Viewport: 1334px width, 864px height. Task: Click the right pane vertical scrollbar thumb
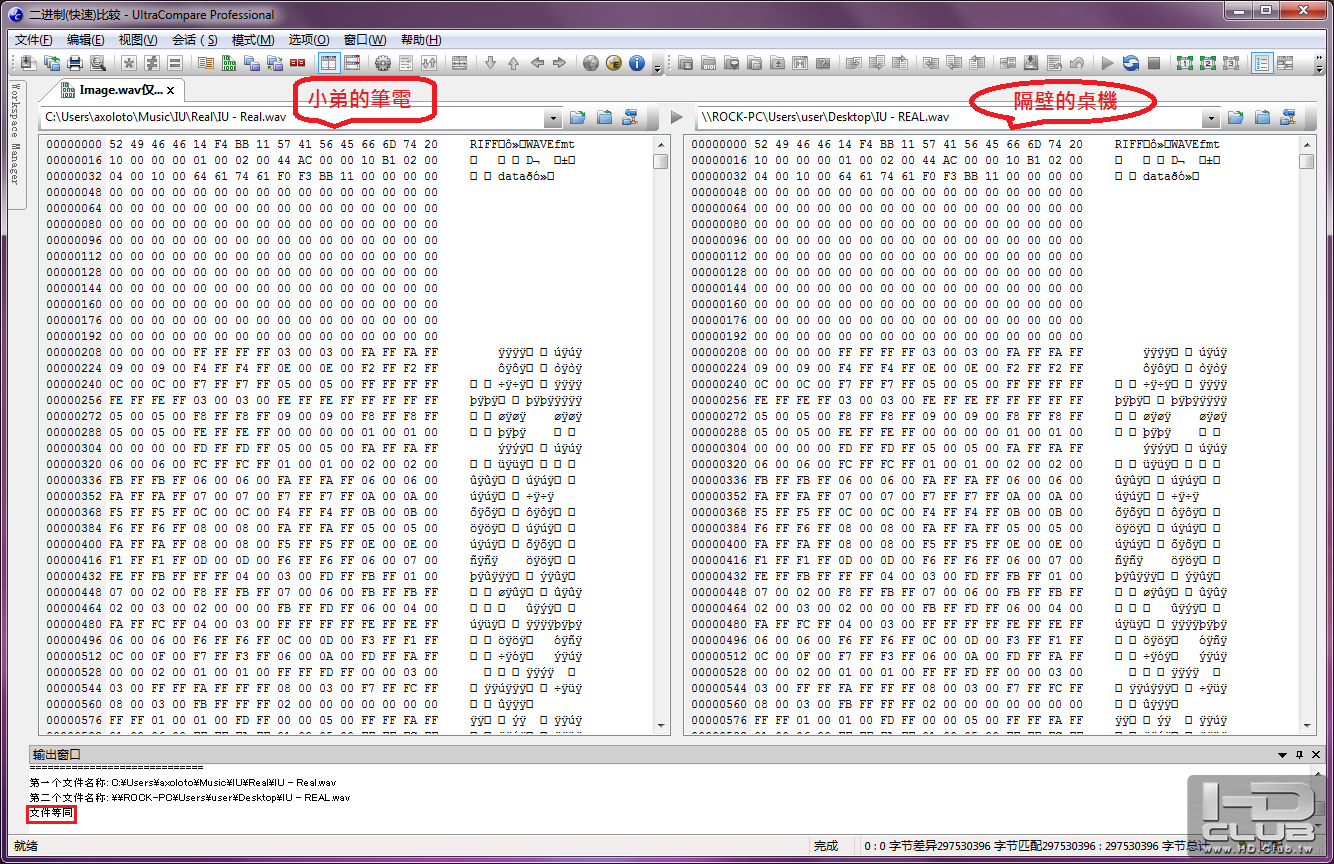1307,162
